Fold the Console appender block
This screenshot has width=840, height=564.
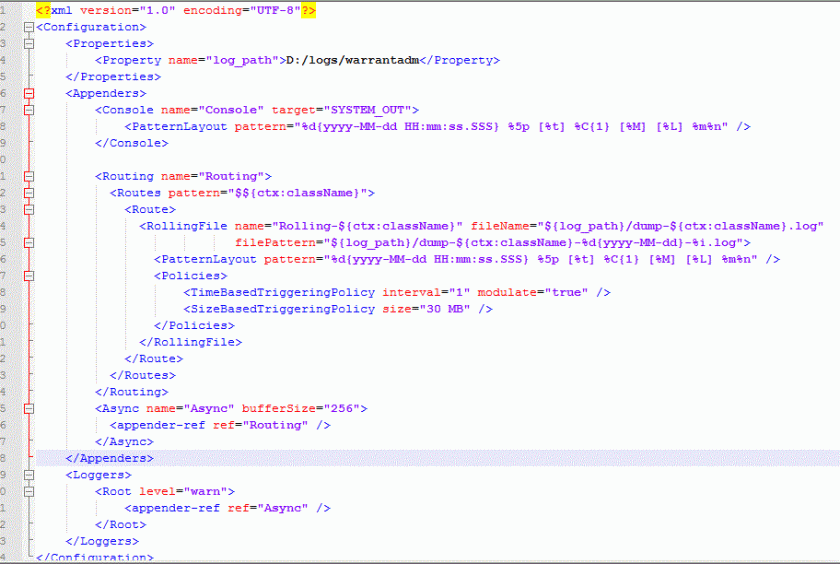point(28,110)
